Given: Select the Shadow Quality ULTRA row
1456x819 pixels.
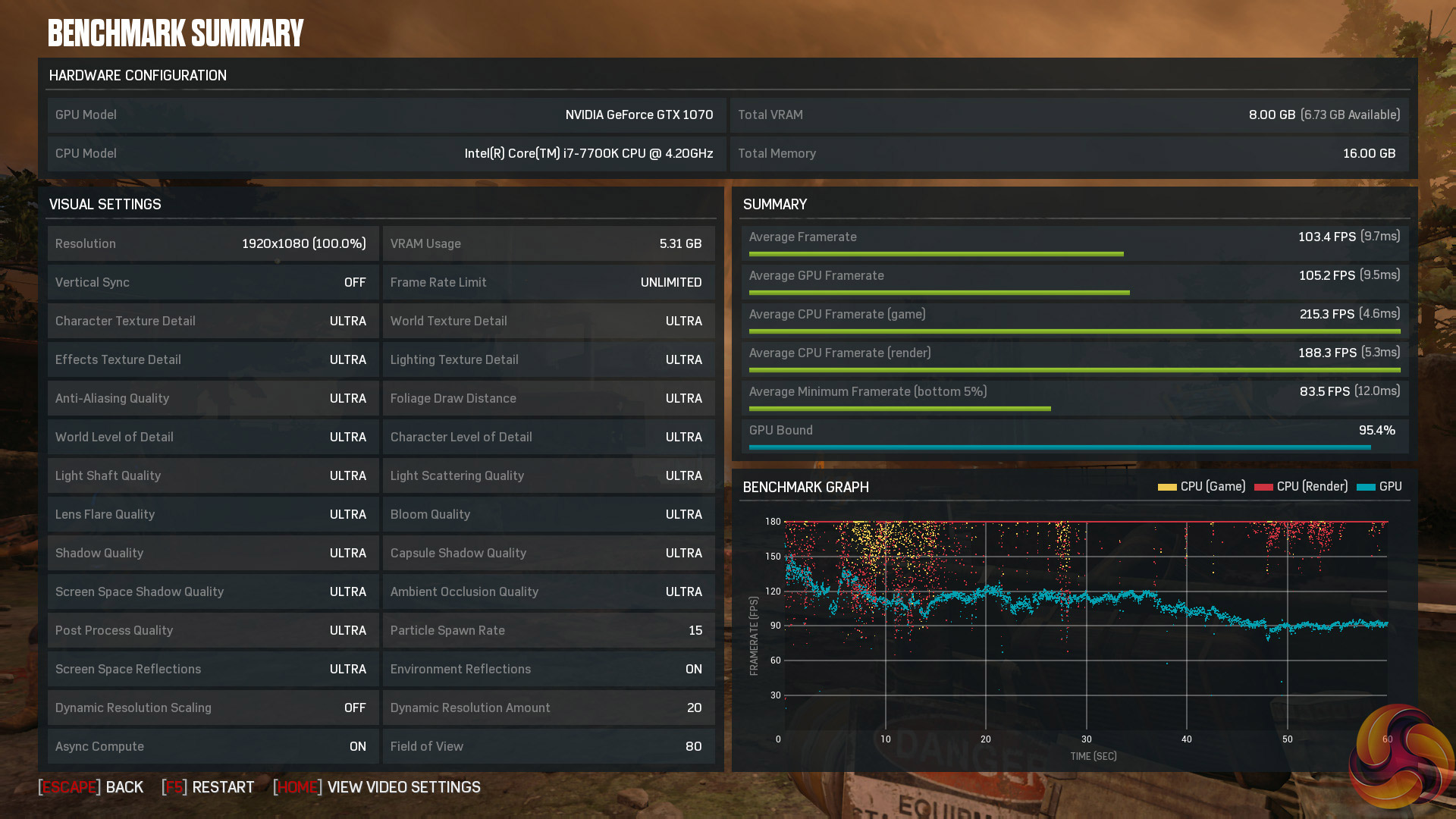Looking at the screenshot, I should 212,553.
